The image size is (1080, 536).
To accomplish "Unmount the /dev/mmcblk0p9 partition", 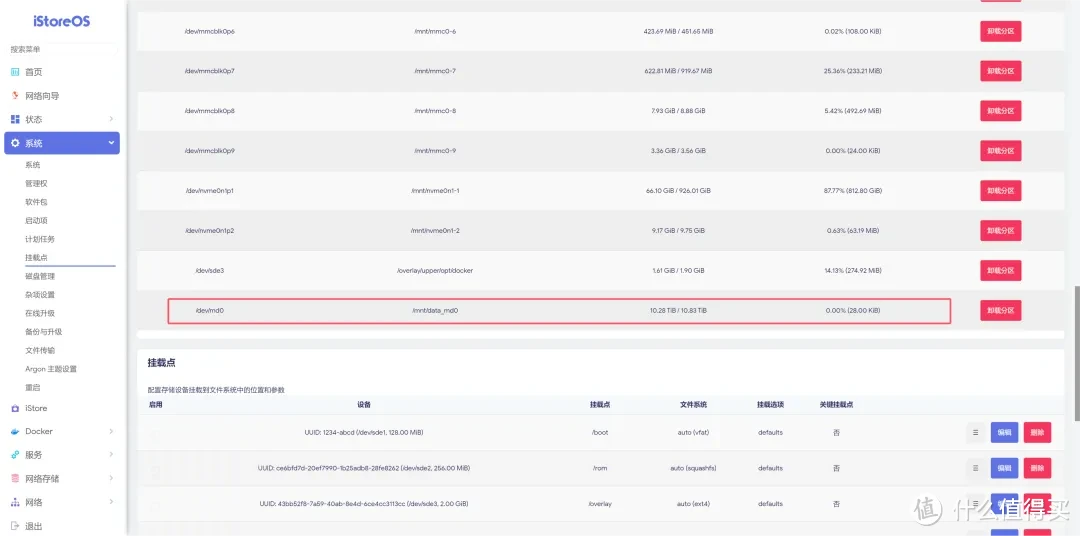I will click(1000, 151).
